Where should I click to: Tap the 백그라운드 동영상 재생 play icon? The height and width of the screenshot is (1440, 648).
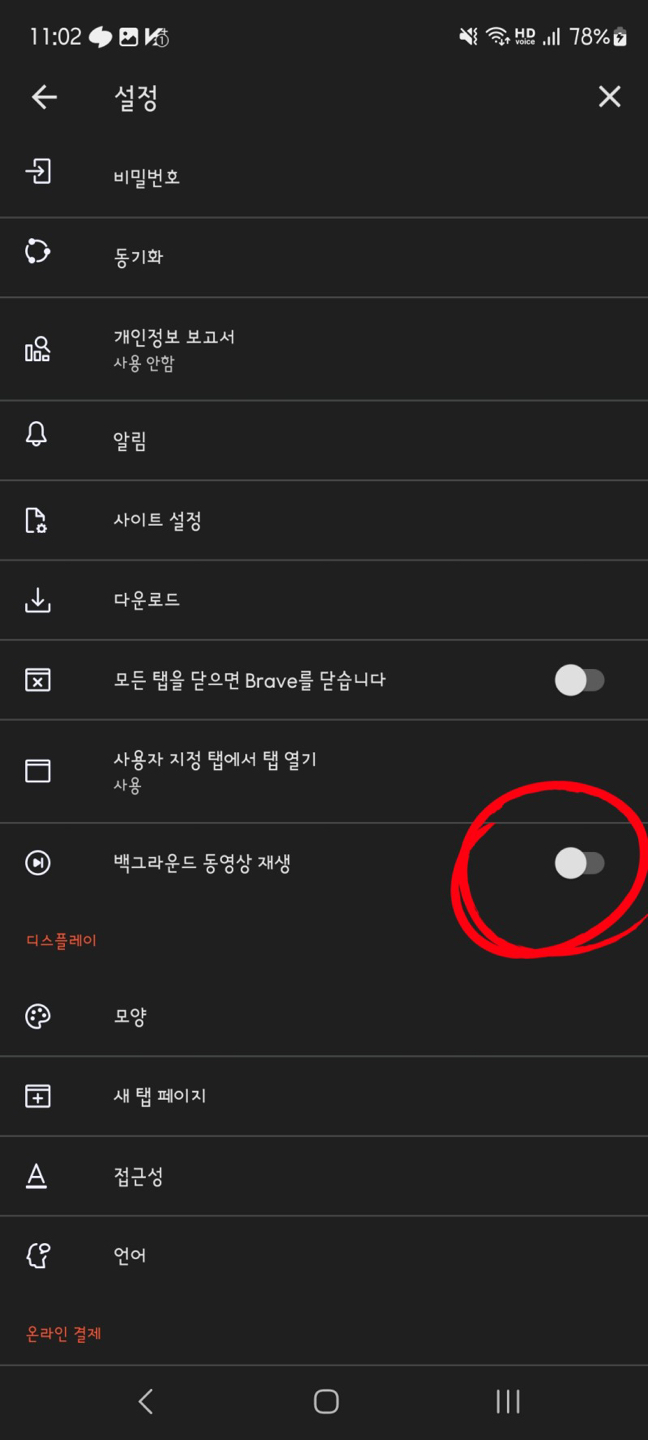tap(38, 863)
